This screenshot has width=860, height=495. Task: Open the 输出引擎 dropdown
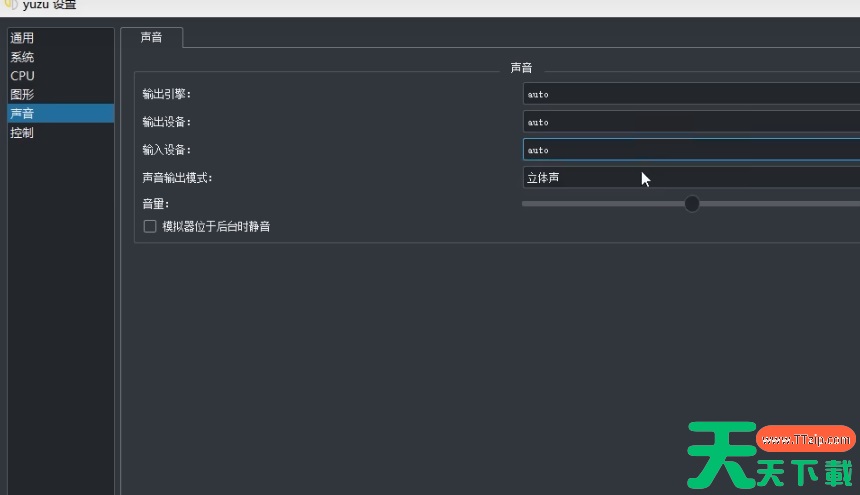(691, 94)
